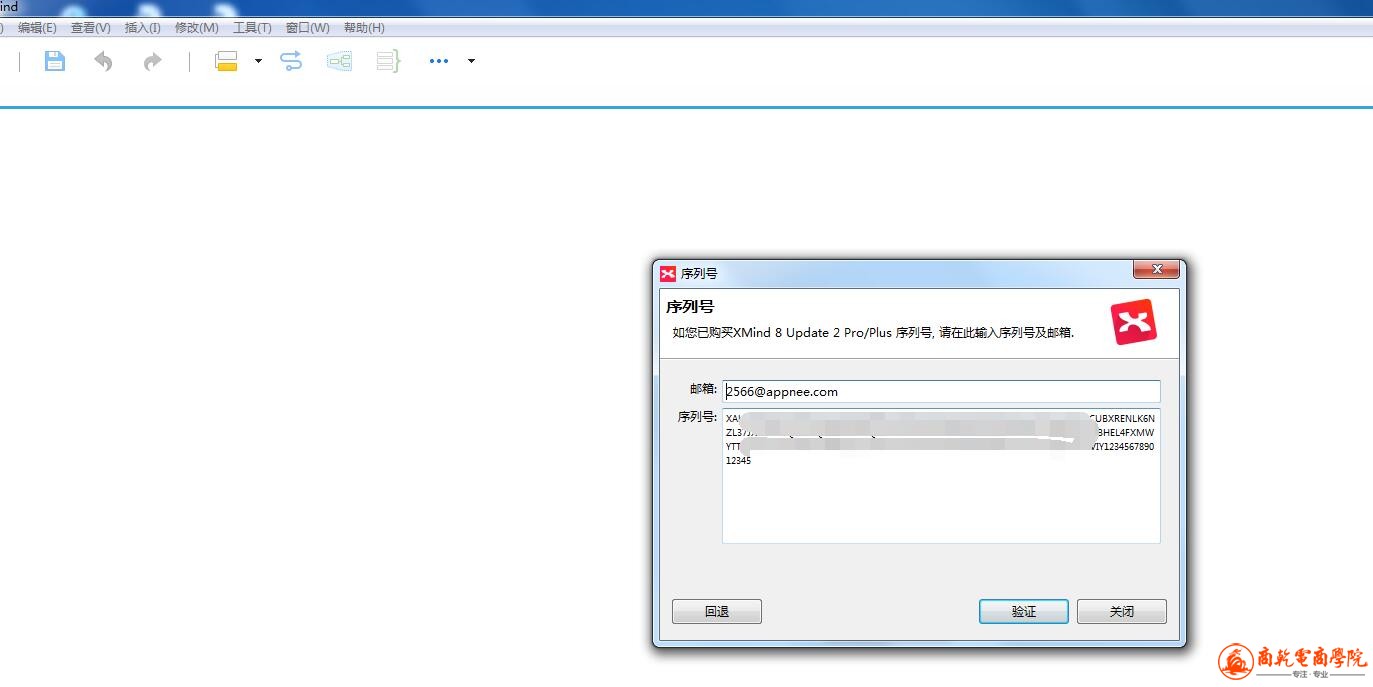Click the Save icon in the toolbar

pos(55,61)
